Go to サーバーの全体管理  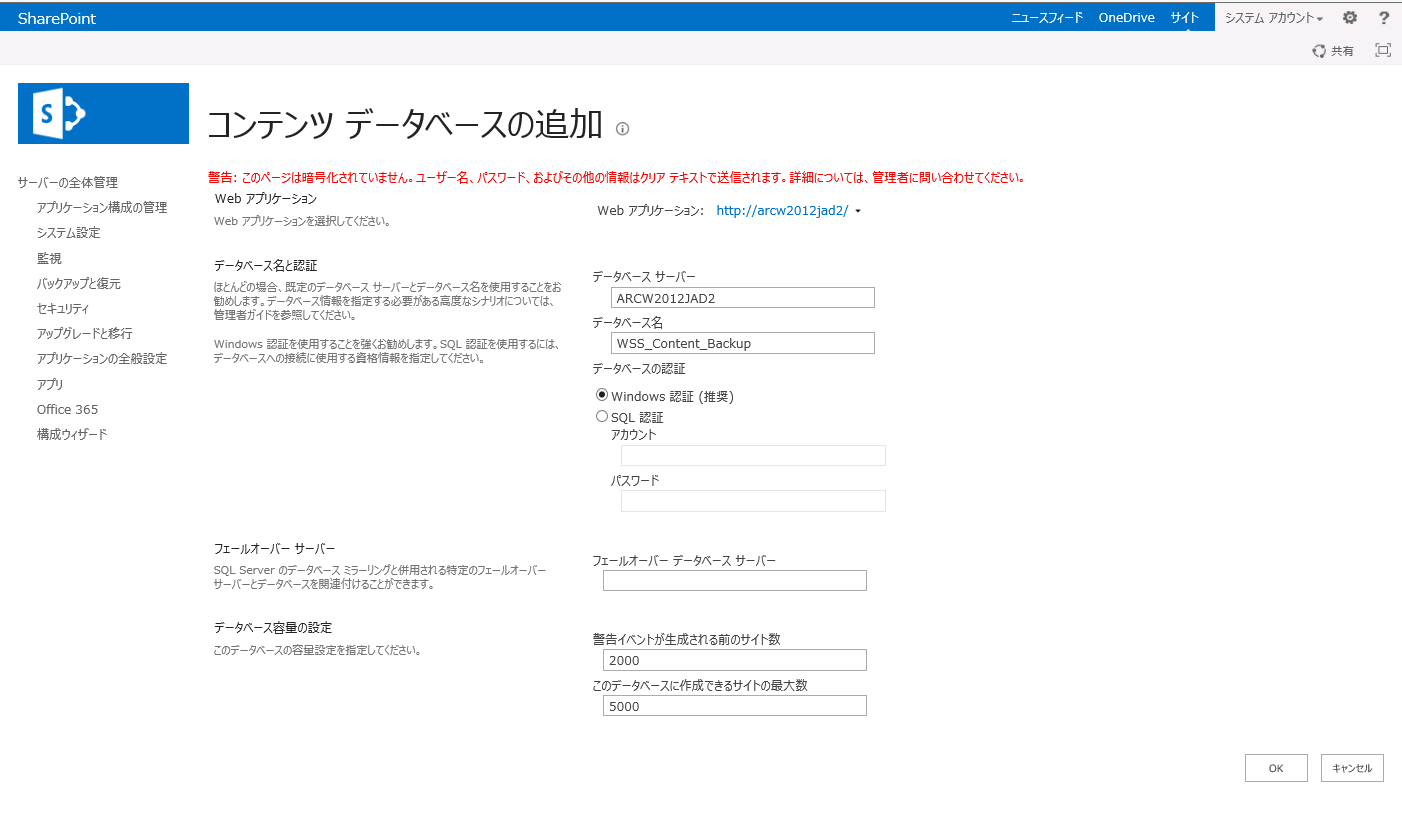tap(67, 182)
